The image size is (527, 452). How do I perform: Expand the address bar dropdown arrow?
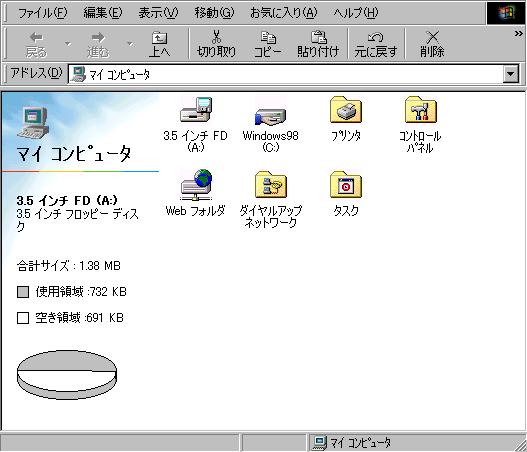(511, 74)
